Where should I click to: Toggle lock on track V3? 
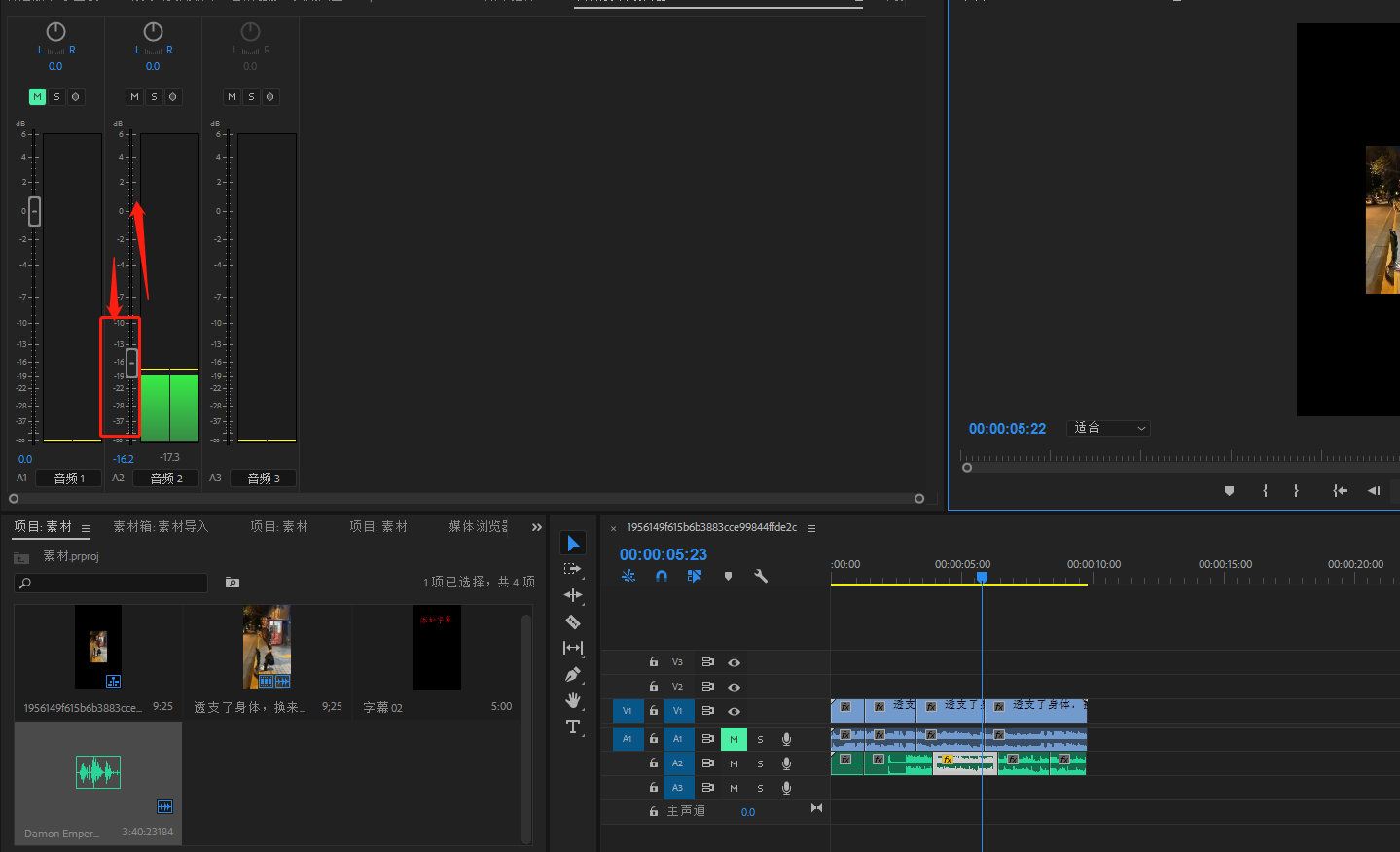click(654, 662)
